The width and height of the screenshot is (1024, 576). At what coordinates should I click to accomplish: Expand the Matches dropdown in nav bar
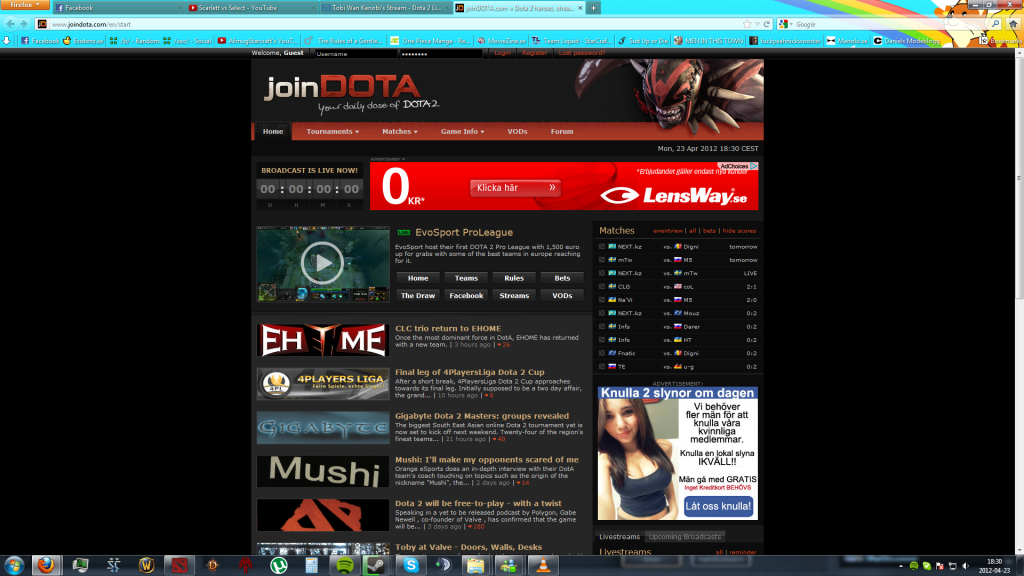pyautogui.click(x=400, y=131)
